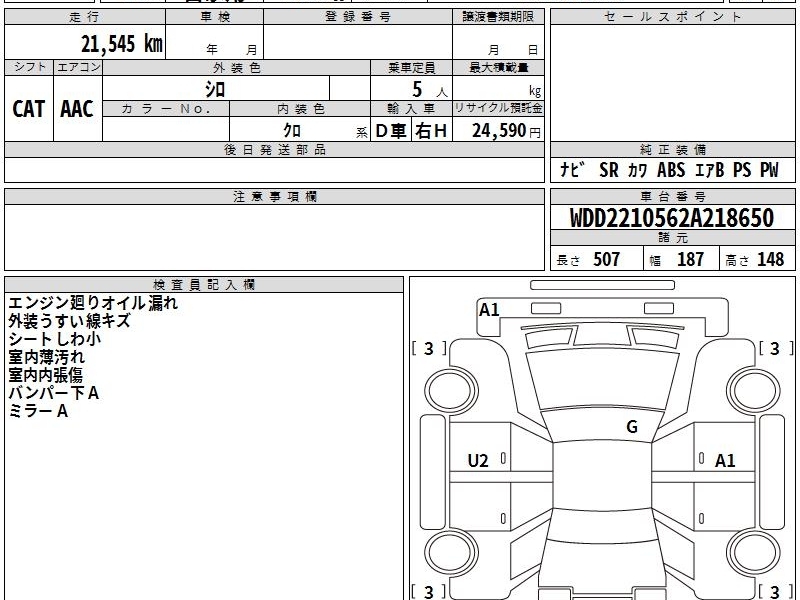800x600 pixels.
Task: Select the seating capacity 5 人
Action: pyautogui.click(x=429, y=90)
